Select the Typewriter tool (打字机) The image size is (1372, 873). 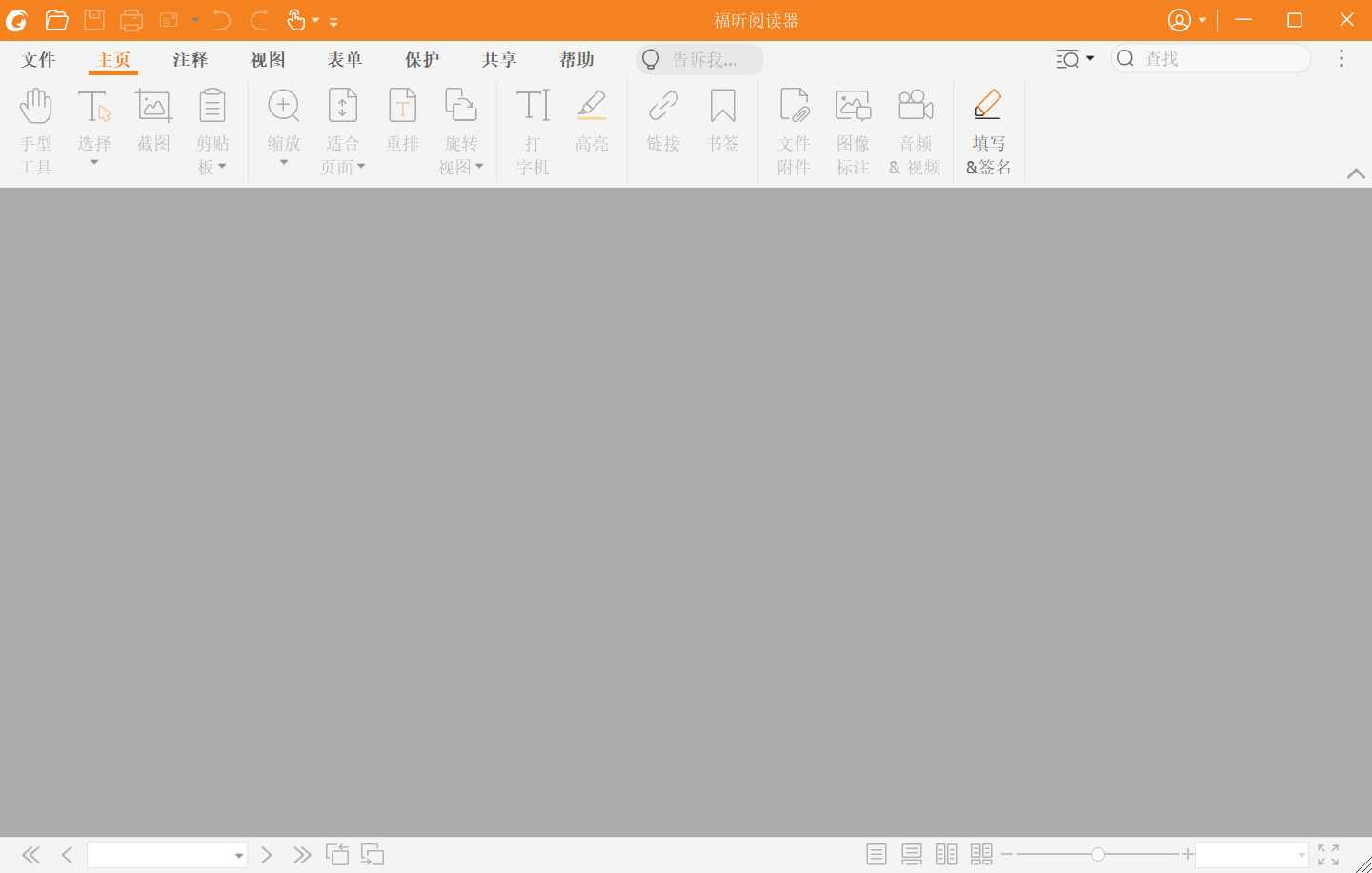click(x=533, y=132)
